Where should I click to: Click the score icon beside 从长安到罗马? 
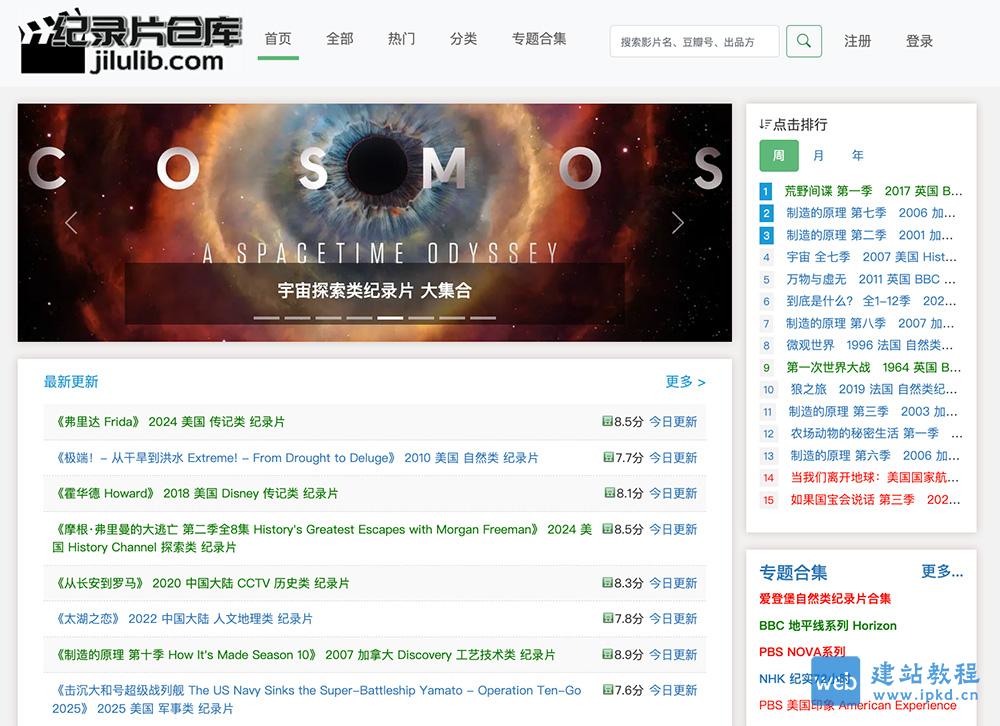coord(608,582)
